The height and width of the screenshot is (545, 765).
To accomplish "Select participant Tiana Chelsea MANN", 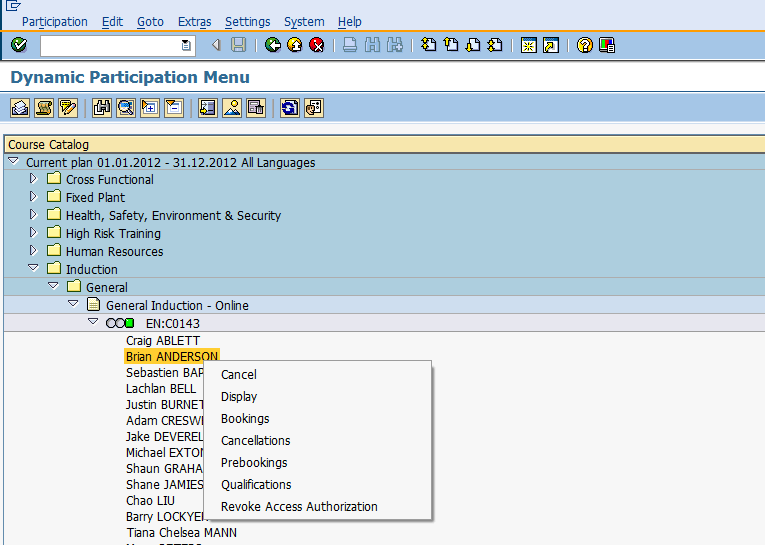I will [181, 532].
